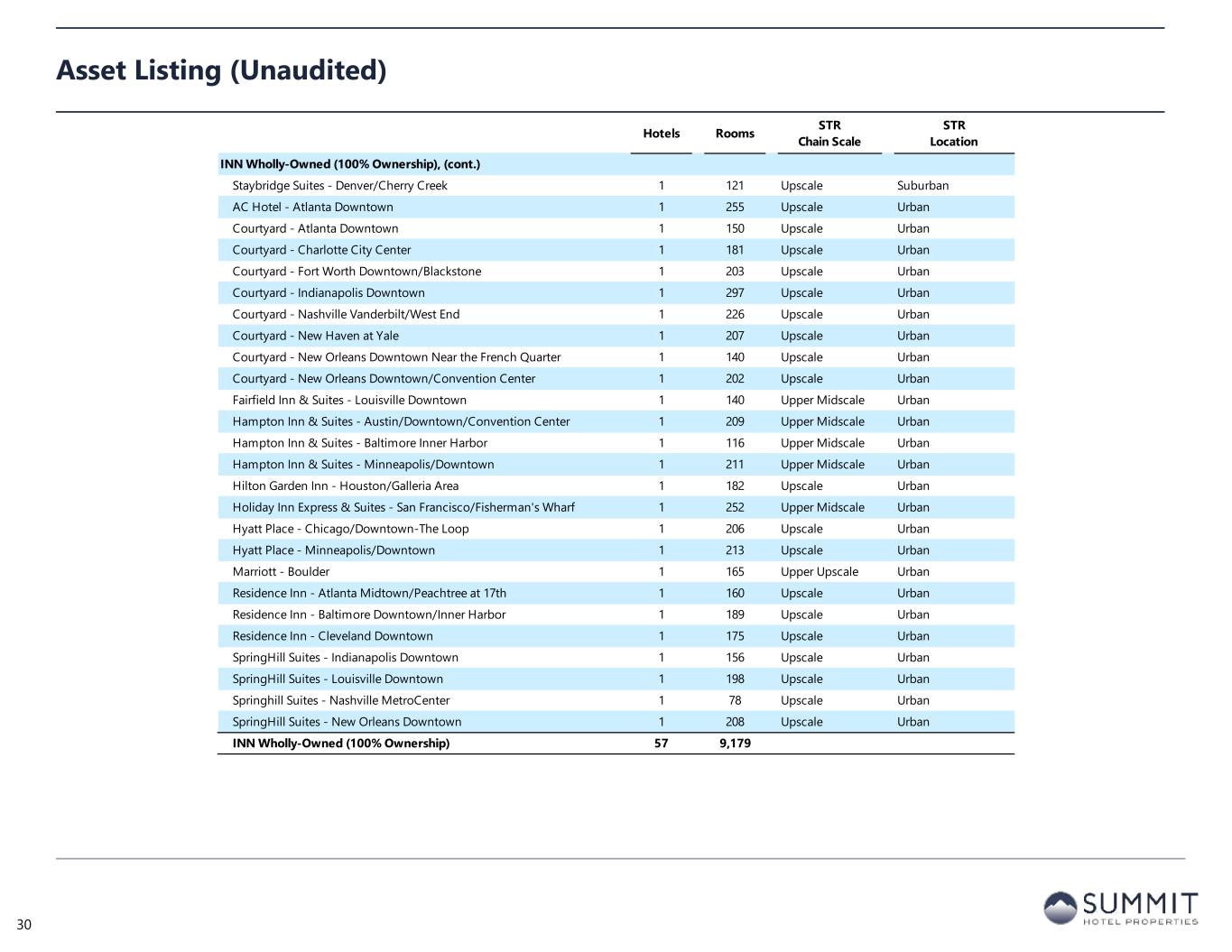Viewport: 1232px width, 952px height.
Task: Select the Springhill Suites - Nashville MetroCenter row
Action: click(x=340, y=701)
